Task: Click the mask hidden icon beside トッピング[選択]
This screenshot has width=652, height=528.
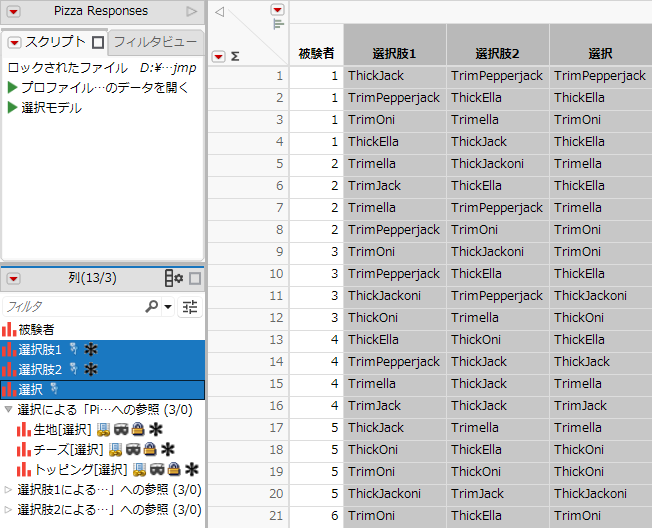Action: (157, 469)
